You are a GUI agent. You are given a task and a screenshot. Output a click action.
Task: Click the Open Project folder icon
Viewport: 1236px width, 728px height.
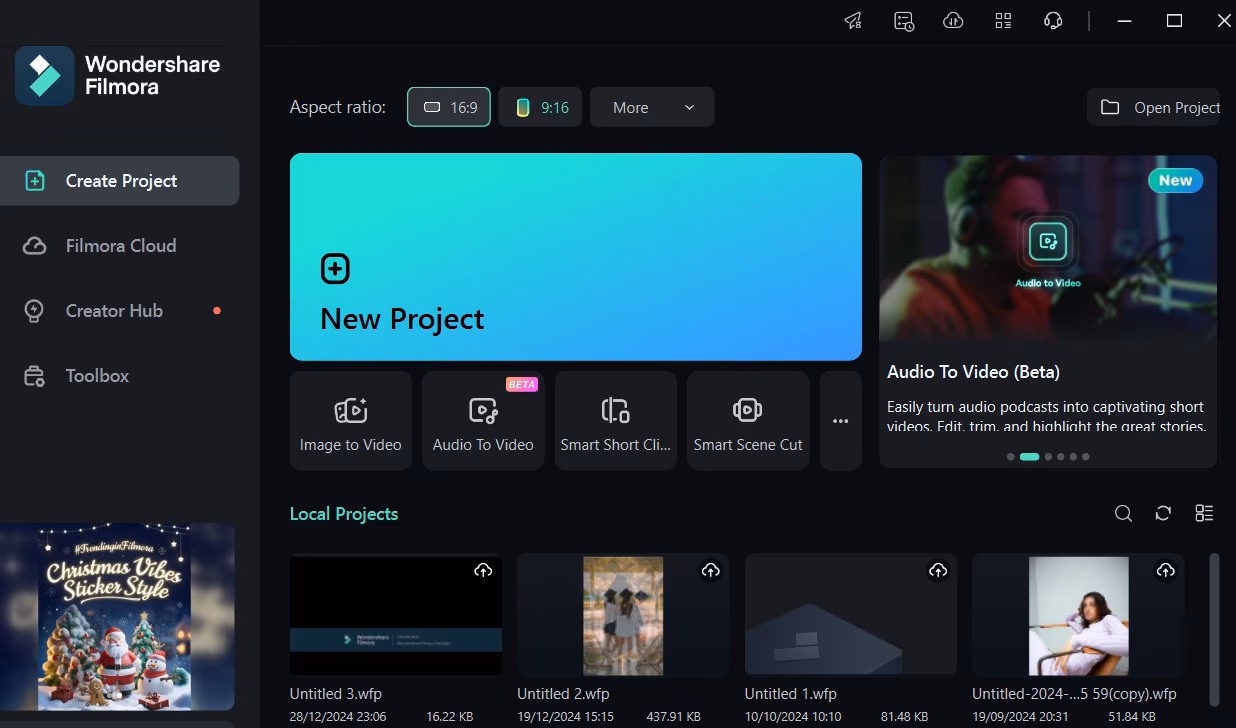click(1110, 107)
